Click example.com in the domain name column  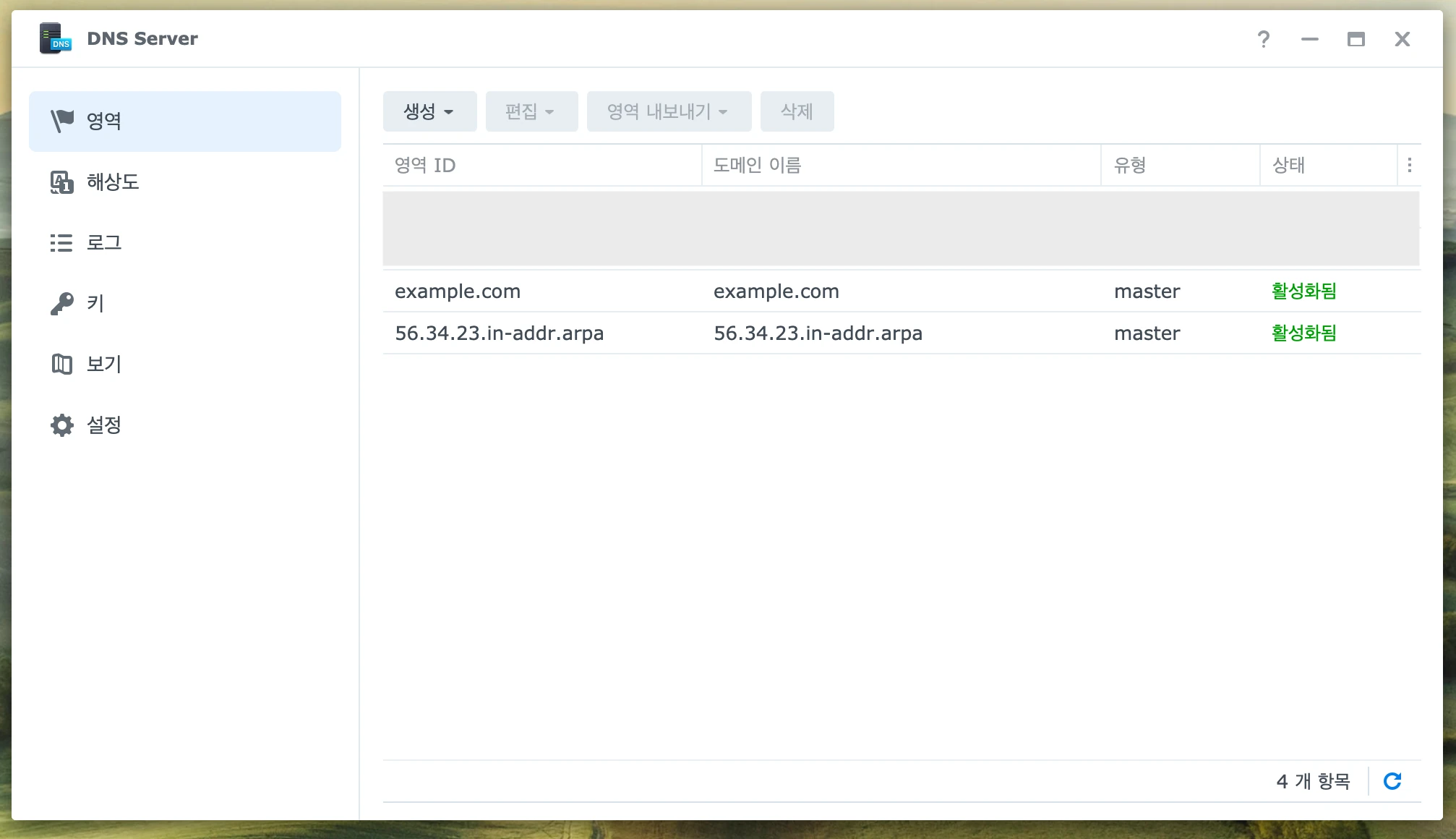point(776,291)
